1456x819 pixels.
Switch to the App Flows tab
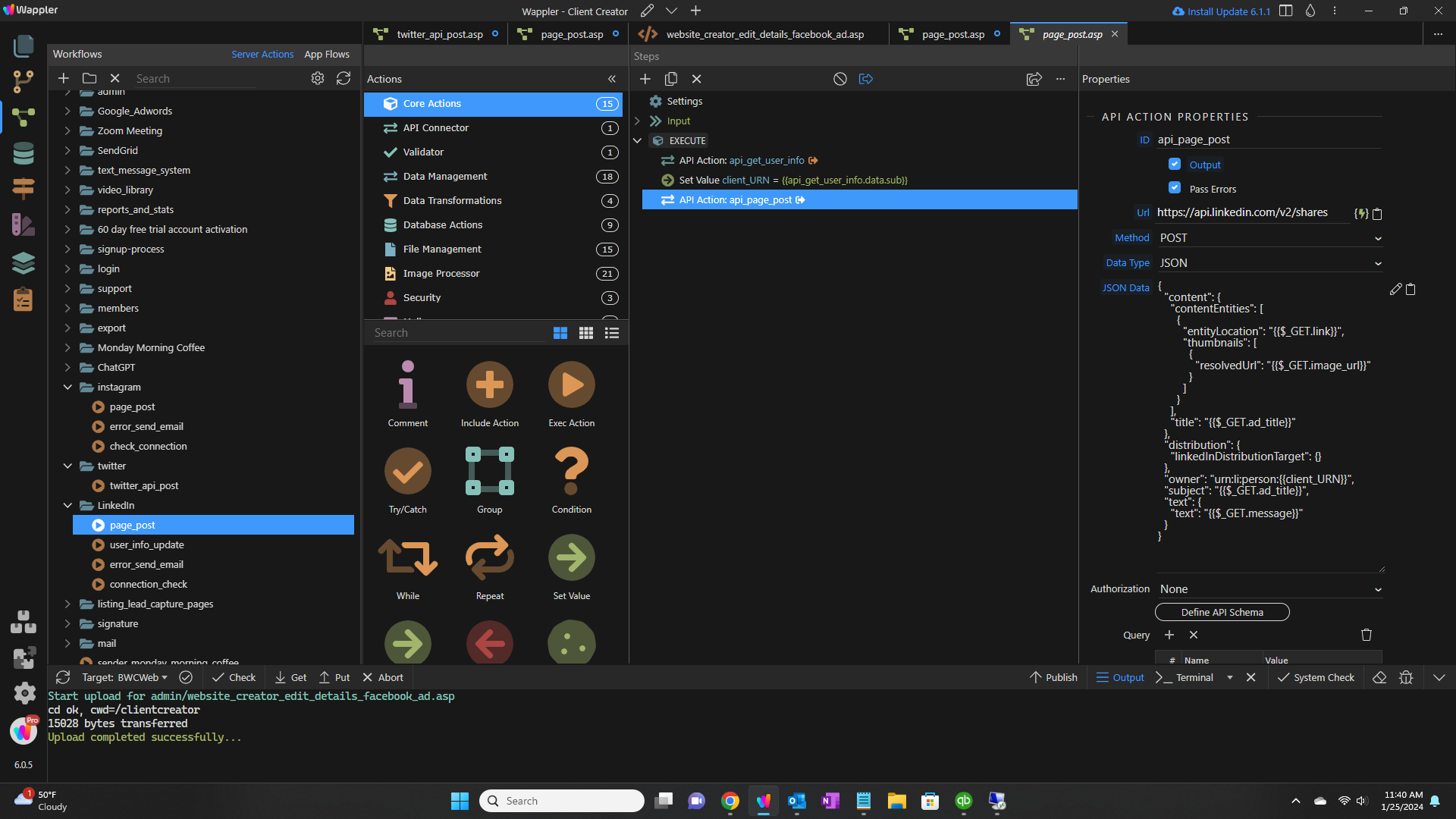(x=327, y=54)
